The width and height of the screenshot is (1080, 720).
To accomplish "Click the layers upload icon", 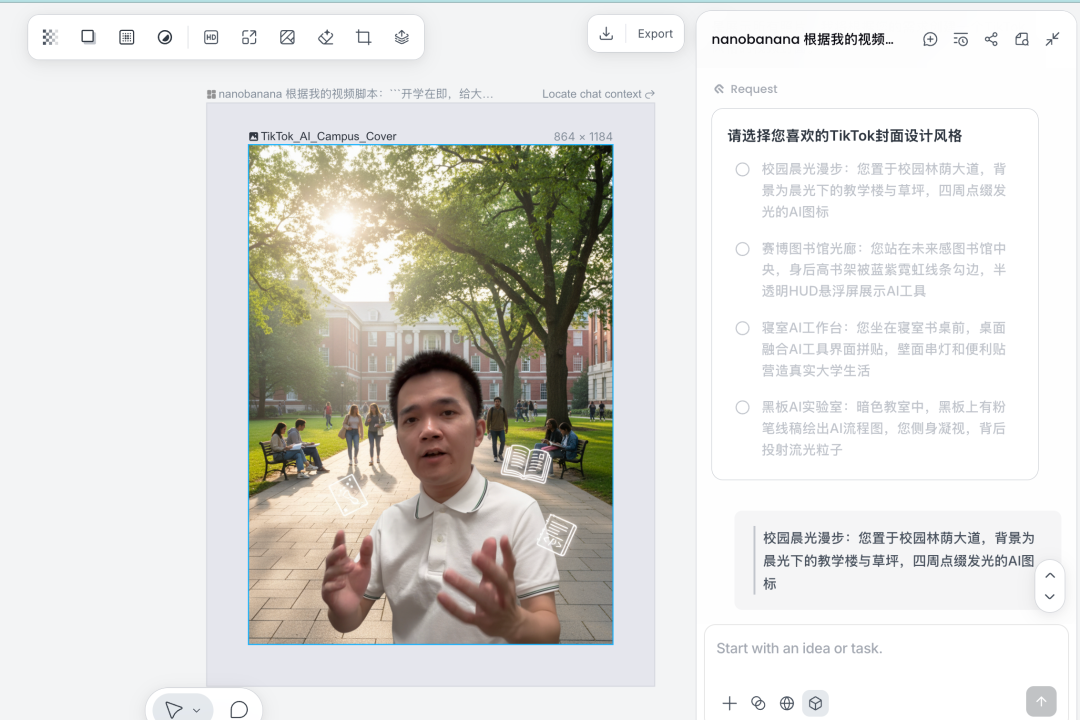I will tap(401, 37).
